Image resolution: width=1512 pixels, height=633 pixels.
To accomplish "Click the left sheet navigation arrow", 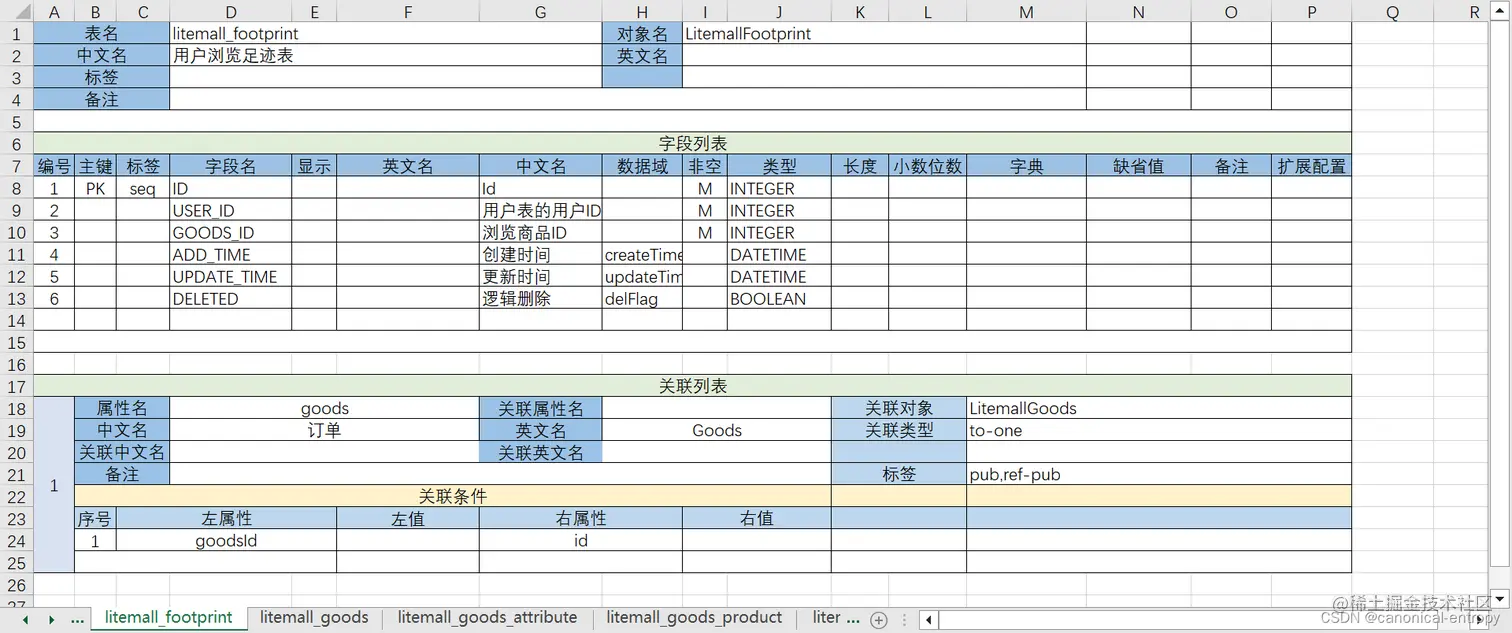I will coord(23,618).
